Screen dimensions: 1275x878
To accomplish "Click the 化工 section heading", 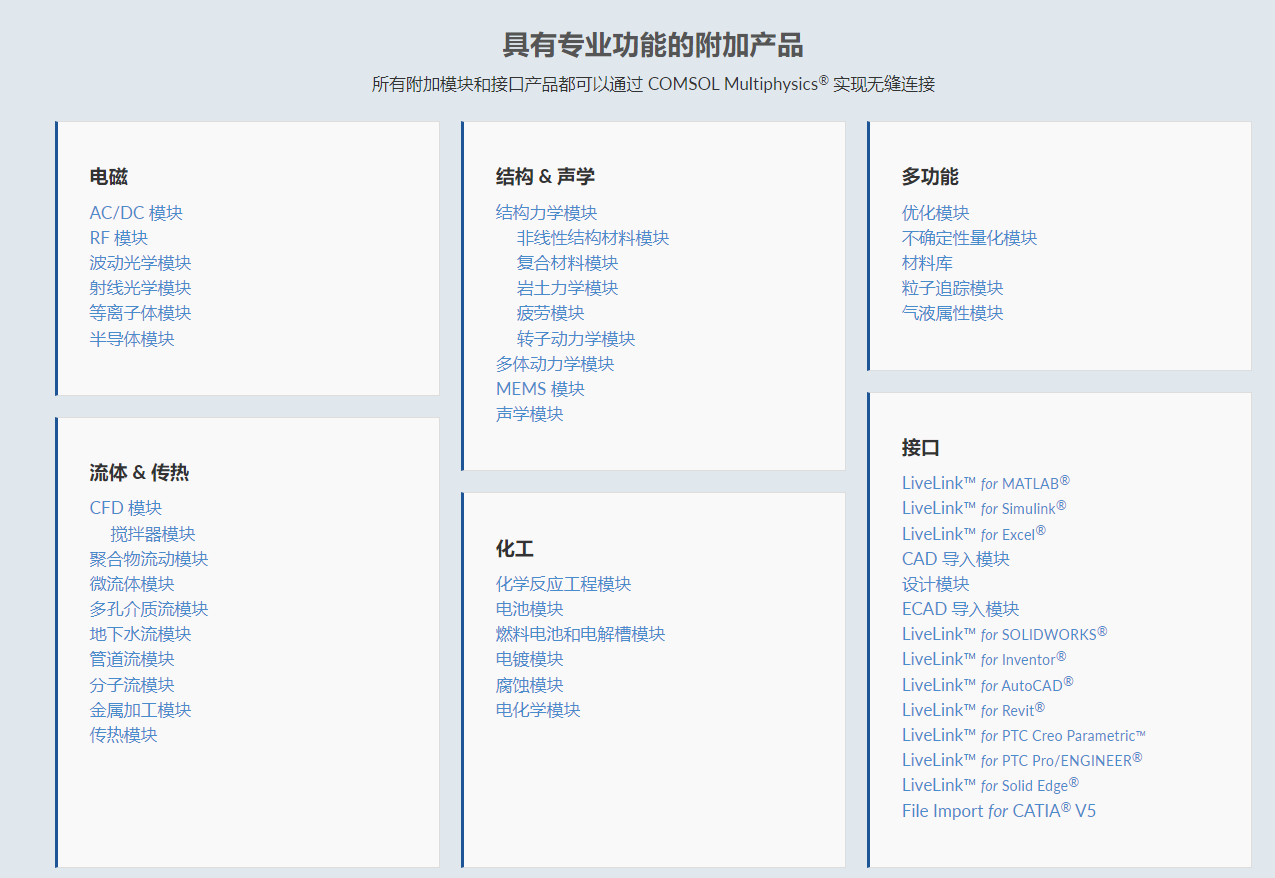I will (515, 549).
